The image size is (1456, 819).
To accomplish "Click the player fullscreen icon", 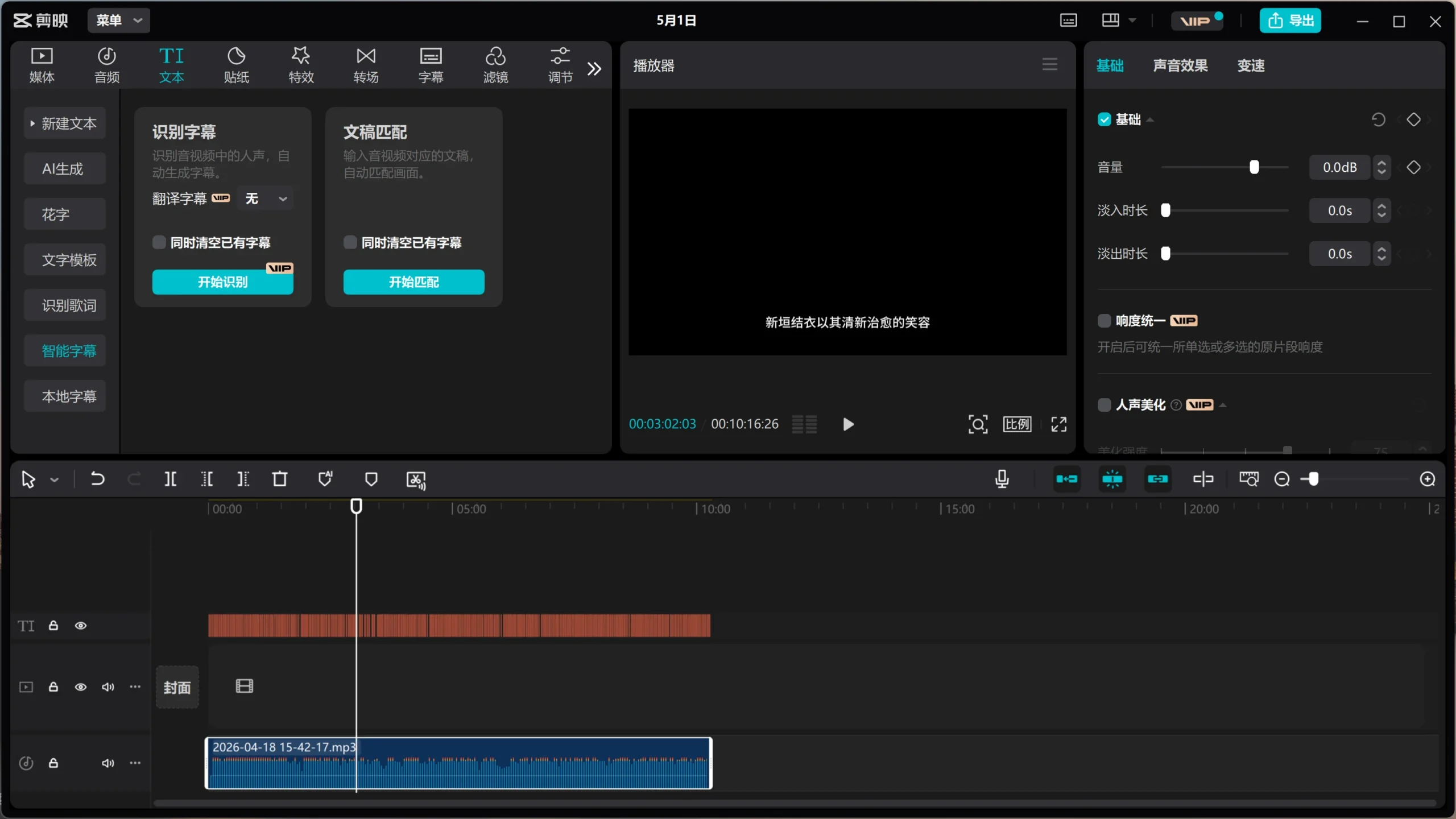I will [x=1058, y=424].
